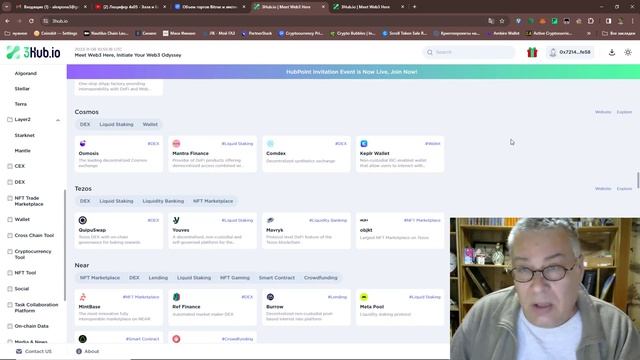
Task: Open the Tezos Explorer link
Action: point(624,189)
